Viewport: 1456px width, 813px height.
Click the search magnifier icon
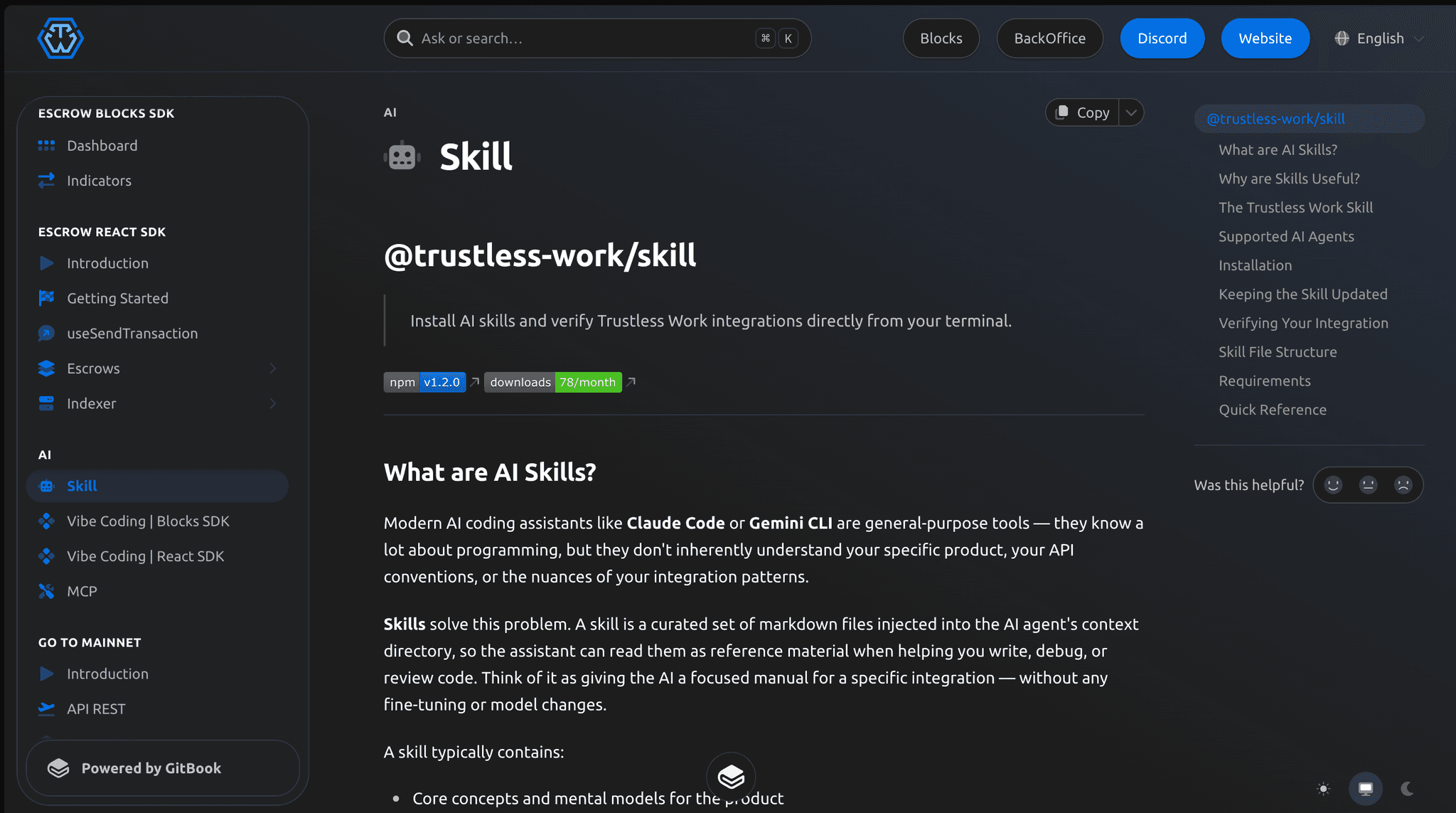[405, 38]
